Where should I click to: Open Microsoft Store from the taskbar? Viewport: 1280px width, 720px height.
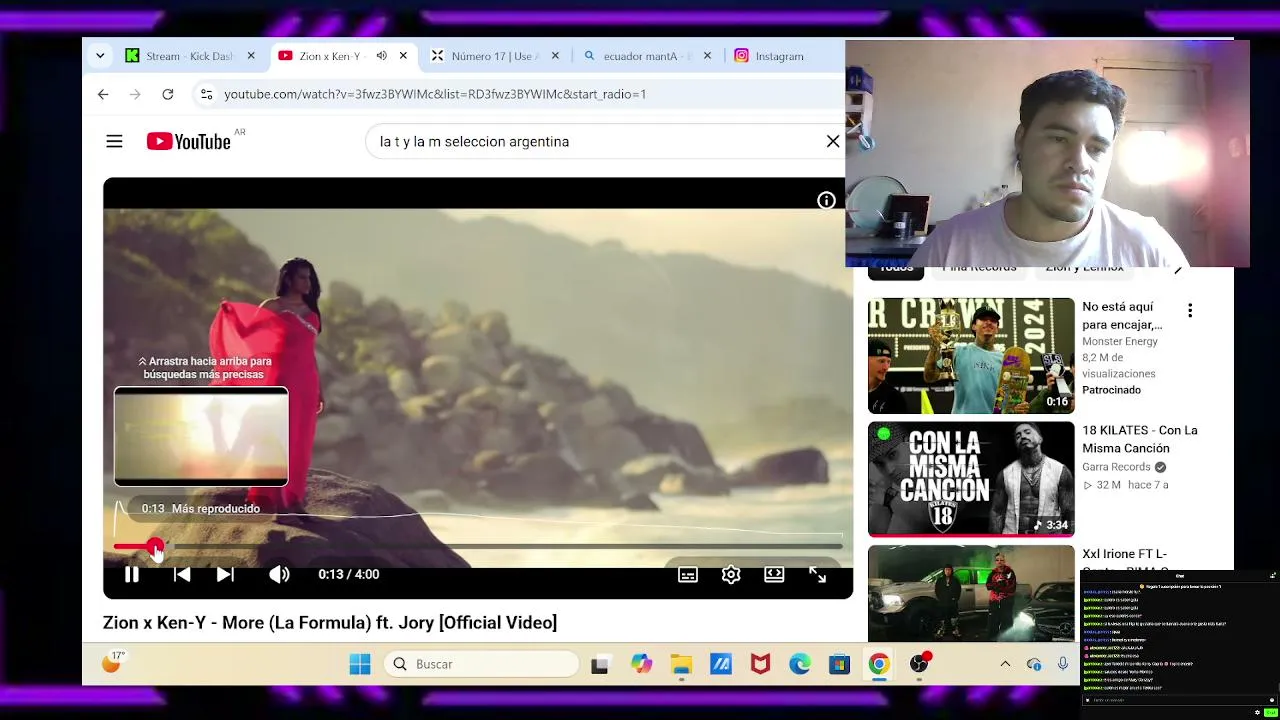tap(839, 664)
